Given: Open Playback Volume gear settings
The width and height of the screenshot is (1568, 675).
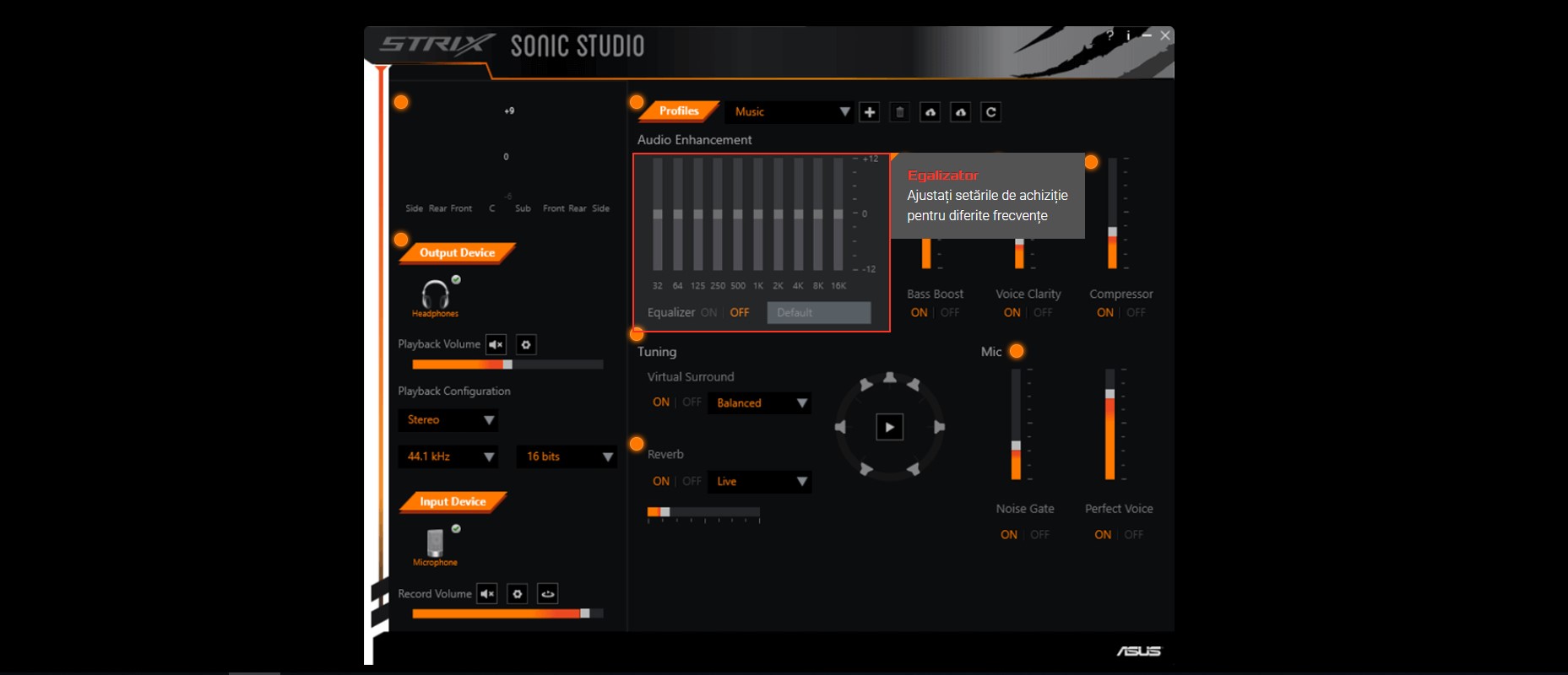Looking at the screenshot, I should (526, 344).
